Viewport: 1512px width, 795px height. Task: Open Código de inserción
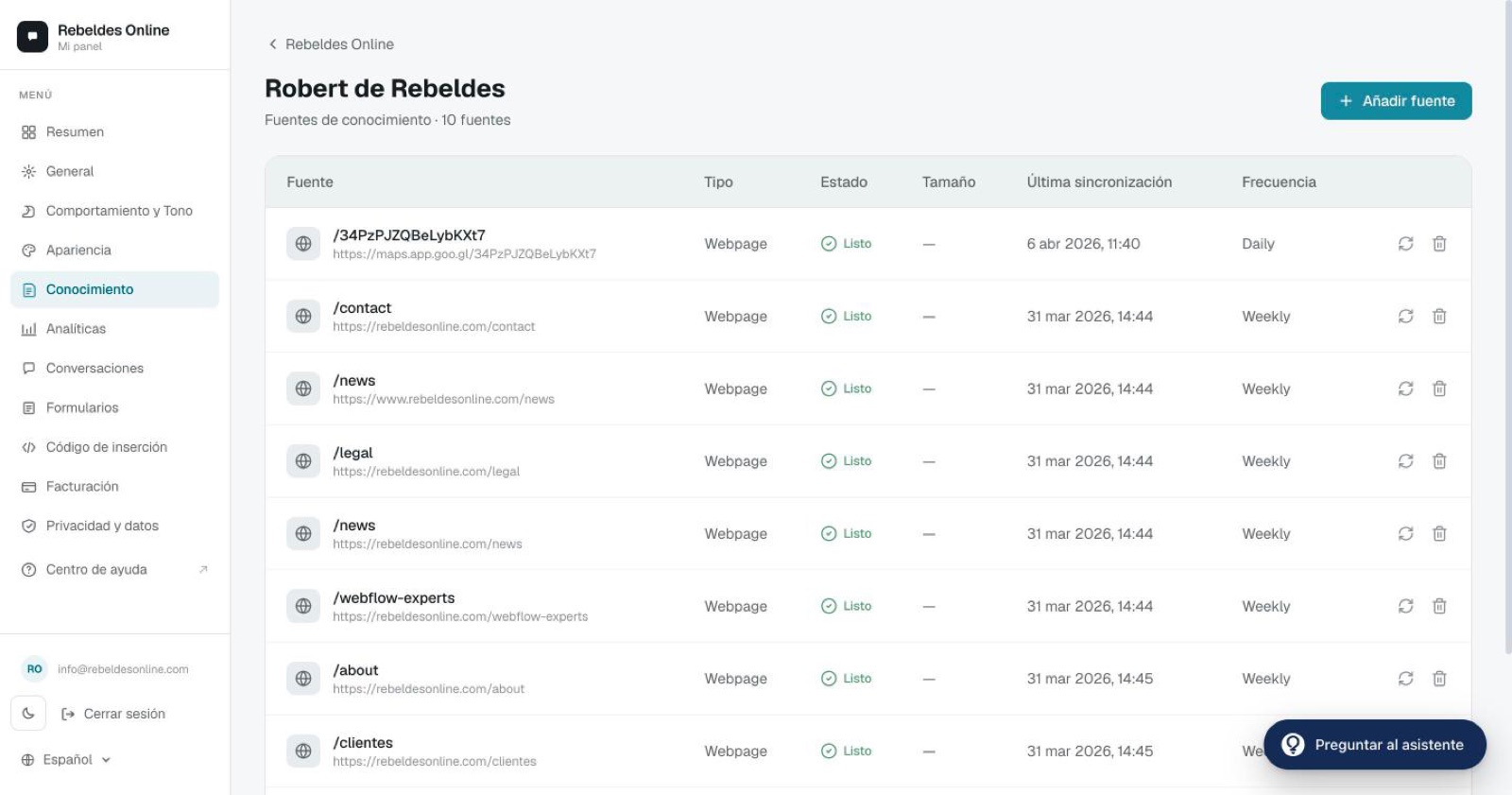pyautogui.click(x=114, y=447)
